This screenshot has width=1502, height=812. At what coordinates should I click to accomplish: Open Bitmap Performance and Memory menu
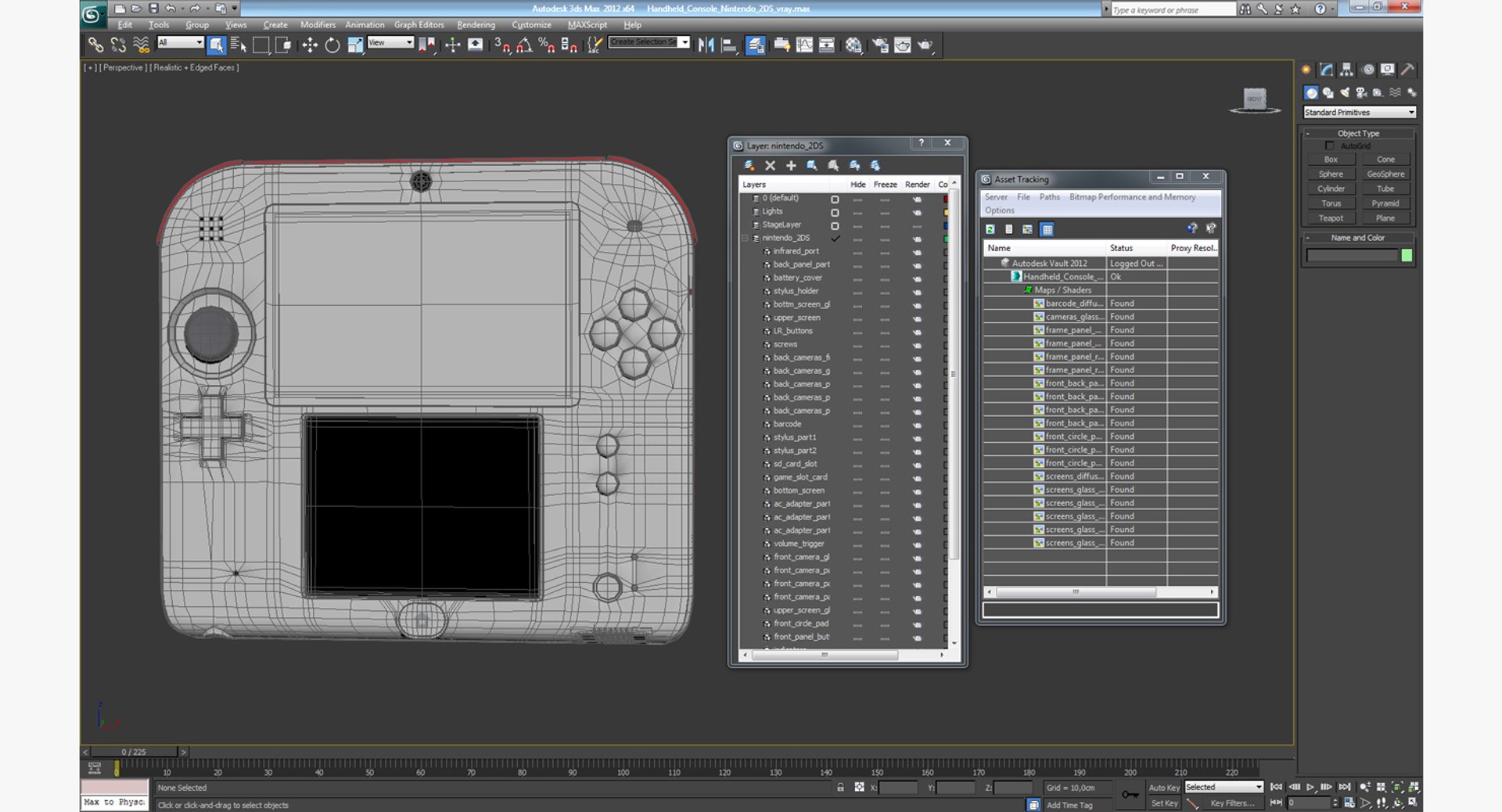click(x=1132, y=197)
